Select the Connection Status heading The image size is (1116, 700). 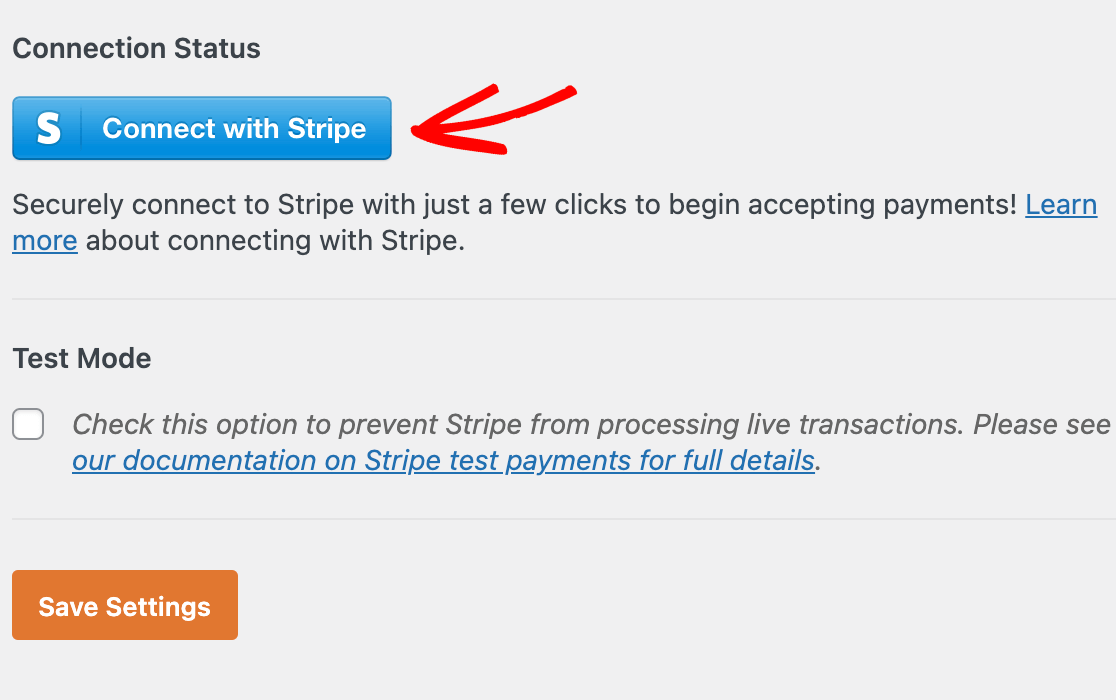pos(136,47)
